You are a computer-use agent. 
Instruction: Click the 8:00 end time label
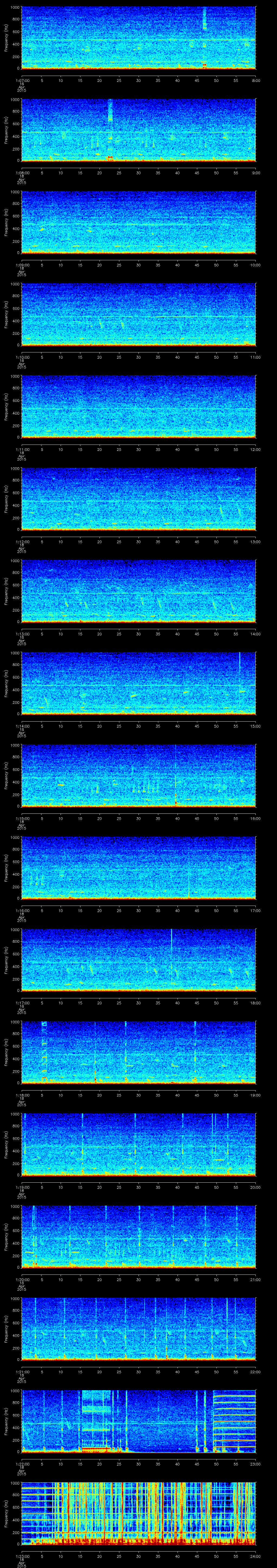pyautogui.click(x=256, y=80)
